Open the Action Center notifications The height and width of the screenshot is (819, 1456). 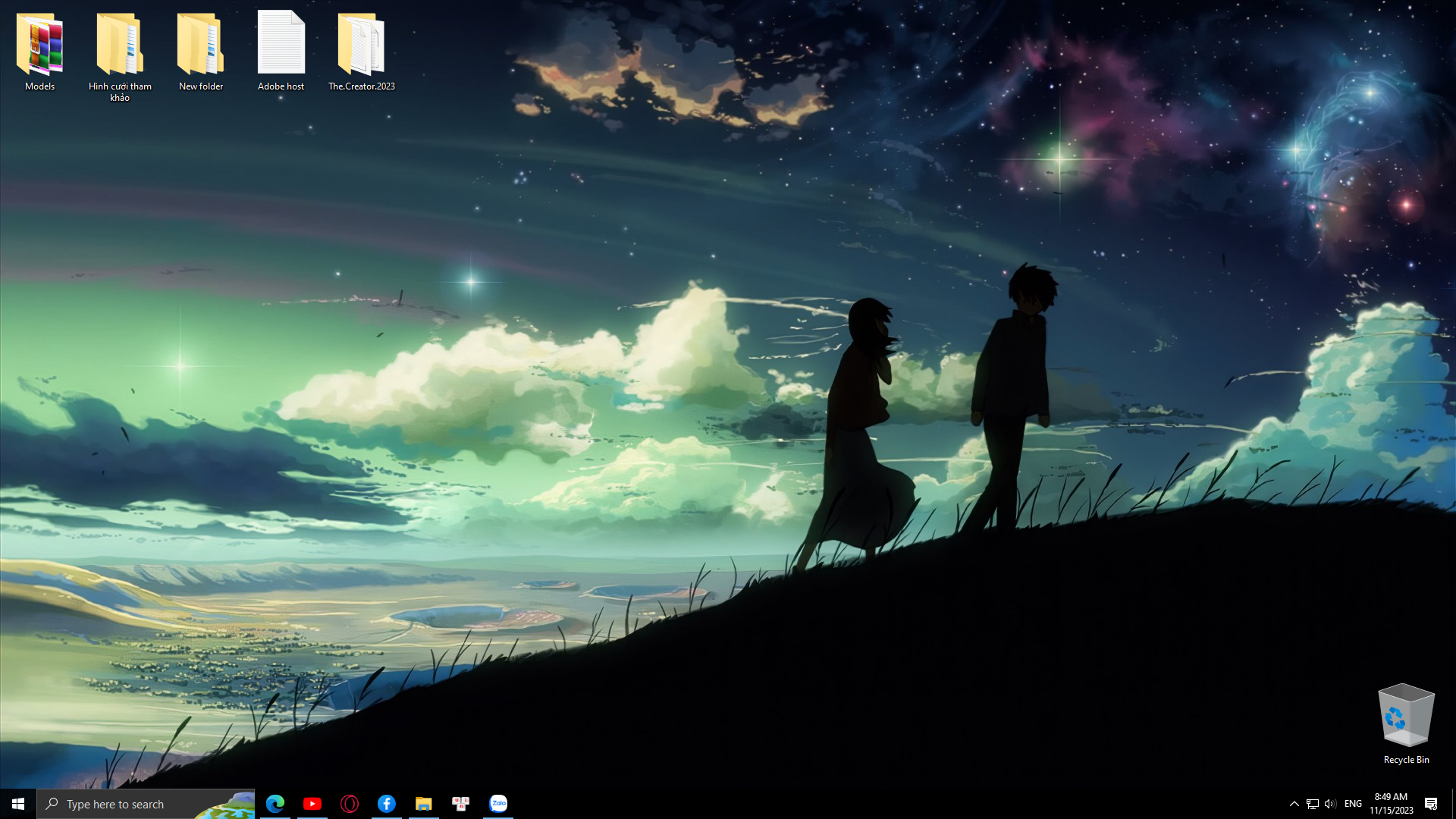(x=1431, y=804)
